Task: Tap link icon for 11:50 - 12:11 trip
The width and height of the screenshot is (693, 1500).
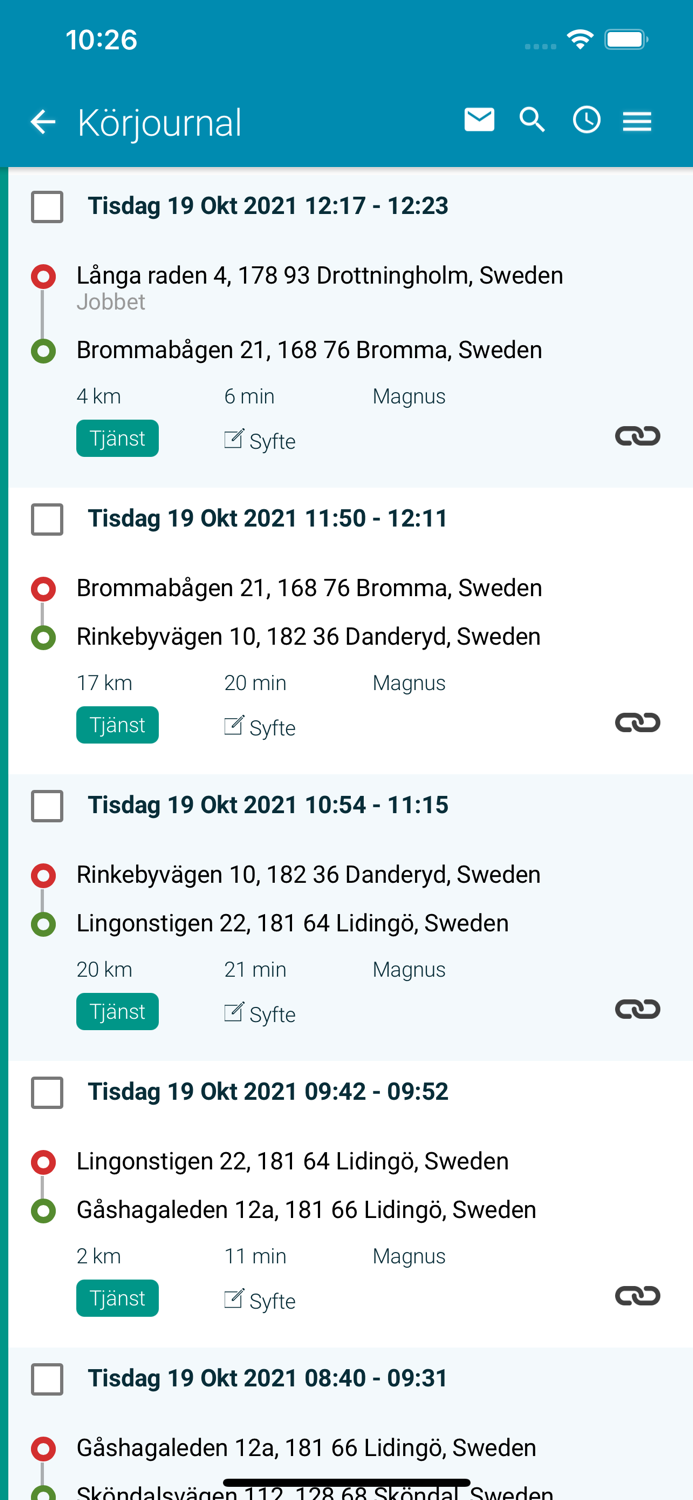Action: tap(637, 722)
